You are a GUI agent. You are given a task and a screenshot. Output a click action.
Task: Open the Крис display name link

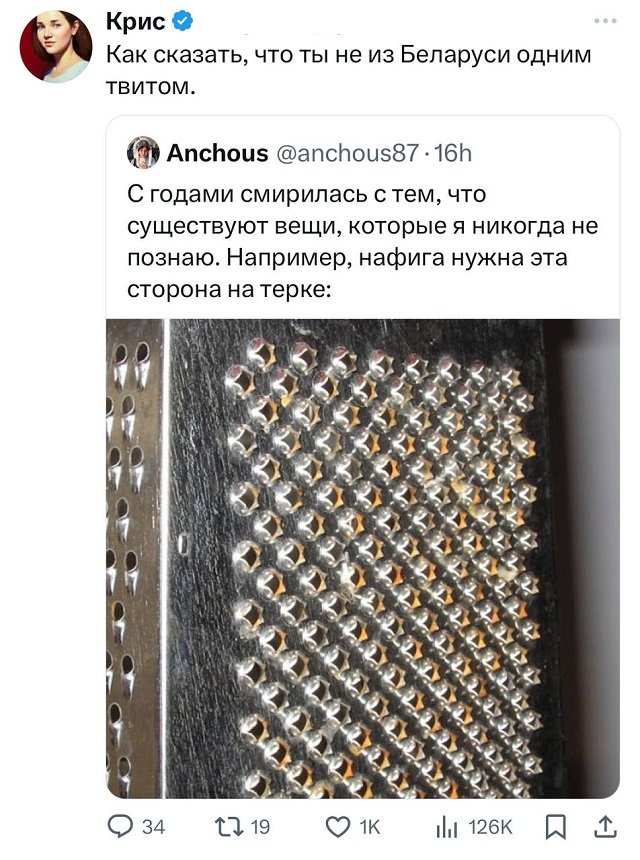135,21
